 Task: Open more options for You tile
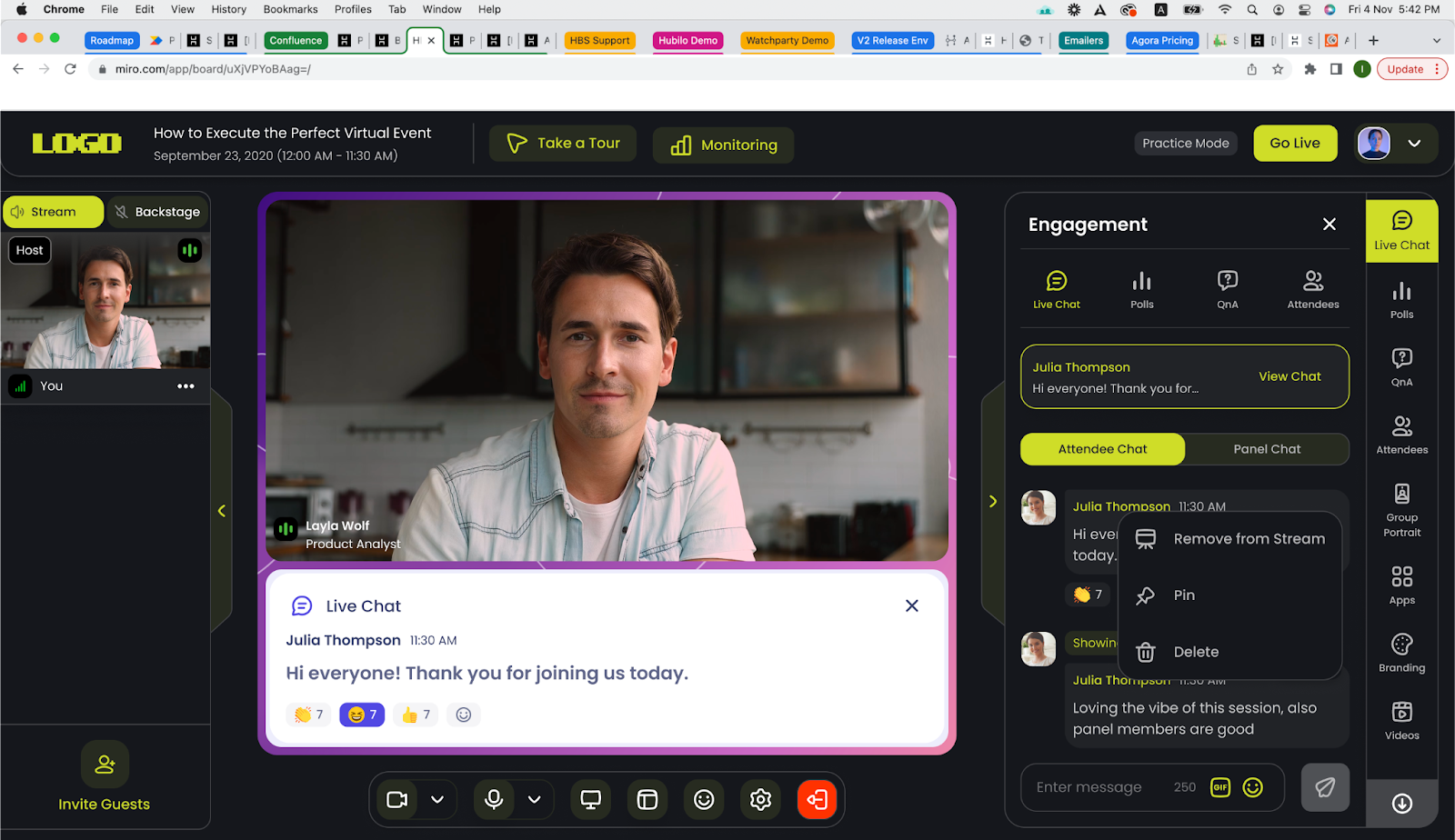[186, 386]
